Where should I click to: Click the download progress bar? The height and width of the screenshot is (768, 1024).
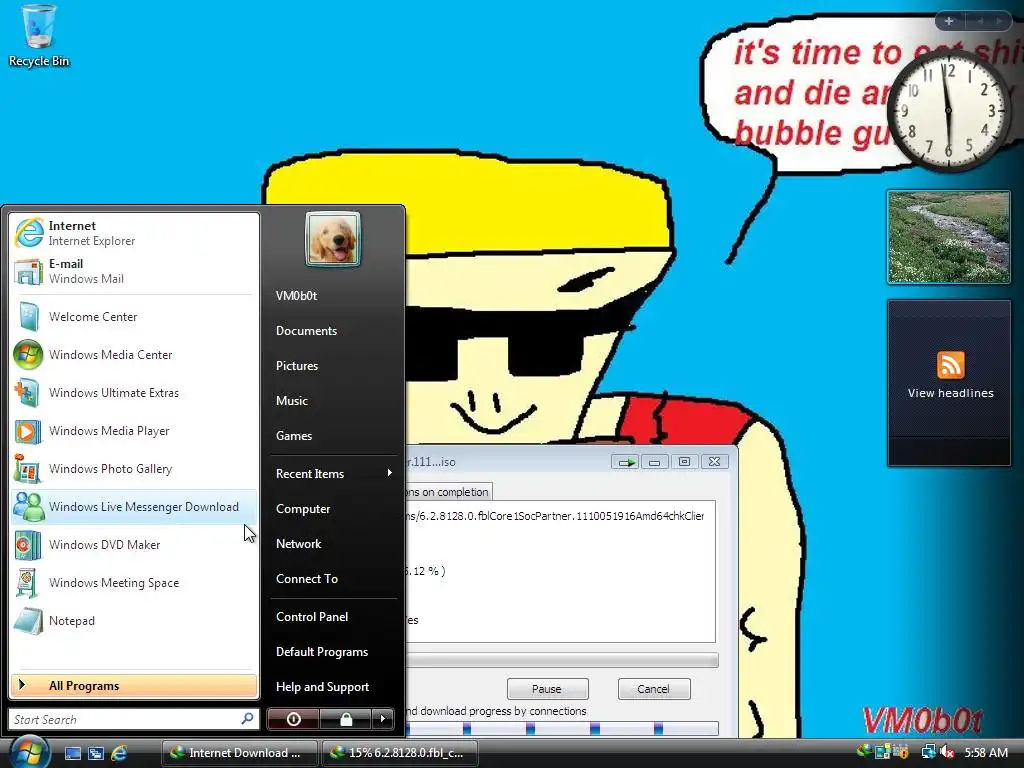pos(562,660)
